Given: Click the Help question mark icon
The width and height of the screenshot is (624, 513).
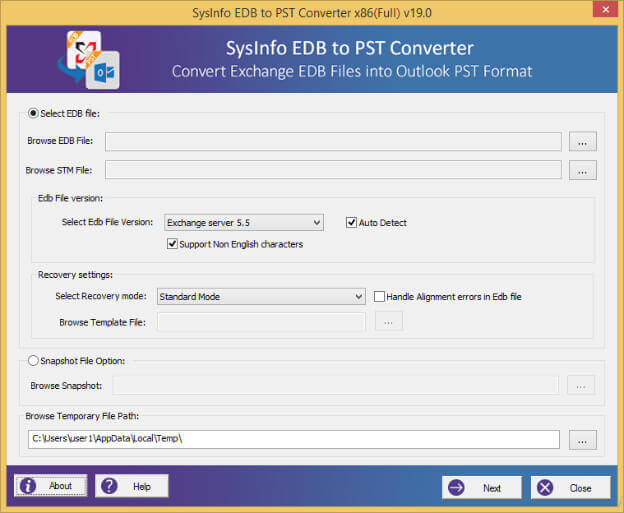Looking at the screenshot, I should (x=108, y=486).
